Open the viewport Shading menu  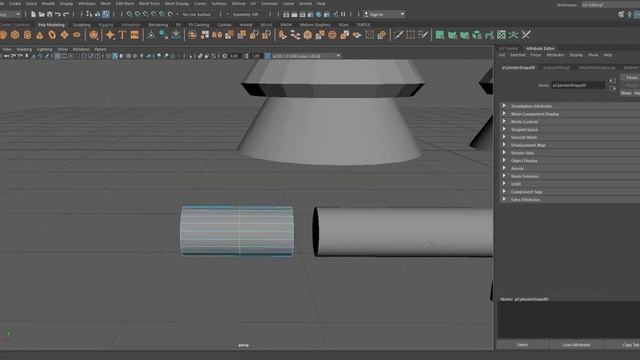click(x=24, y=49)
